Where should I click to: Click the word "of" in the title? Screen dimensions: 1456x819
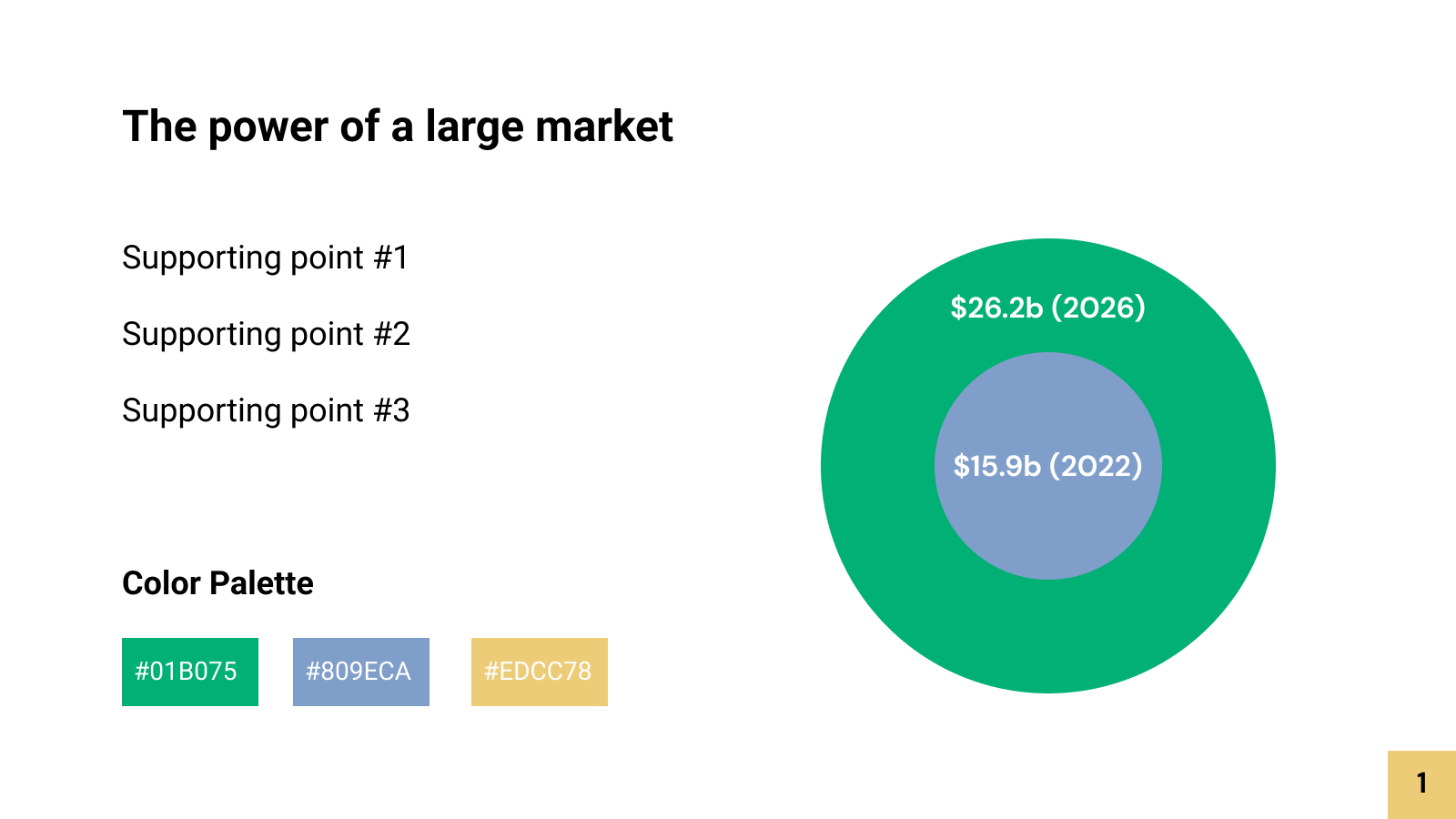click(359, 126)
